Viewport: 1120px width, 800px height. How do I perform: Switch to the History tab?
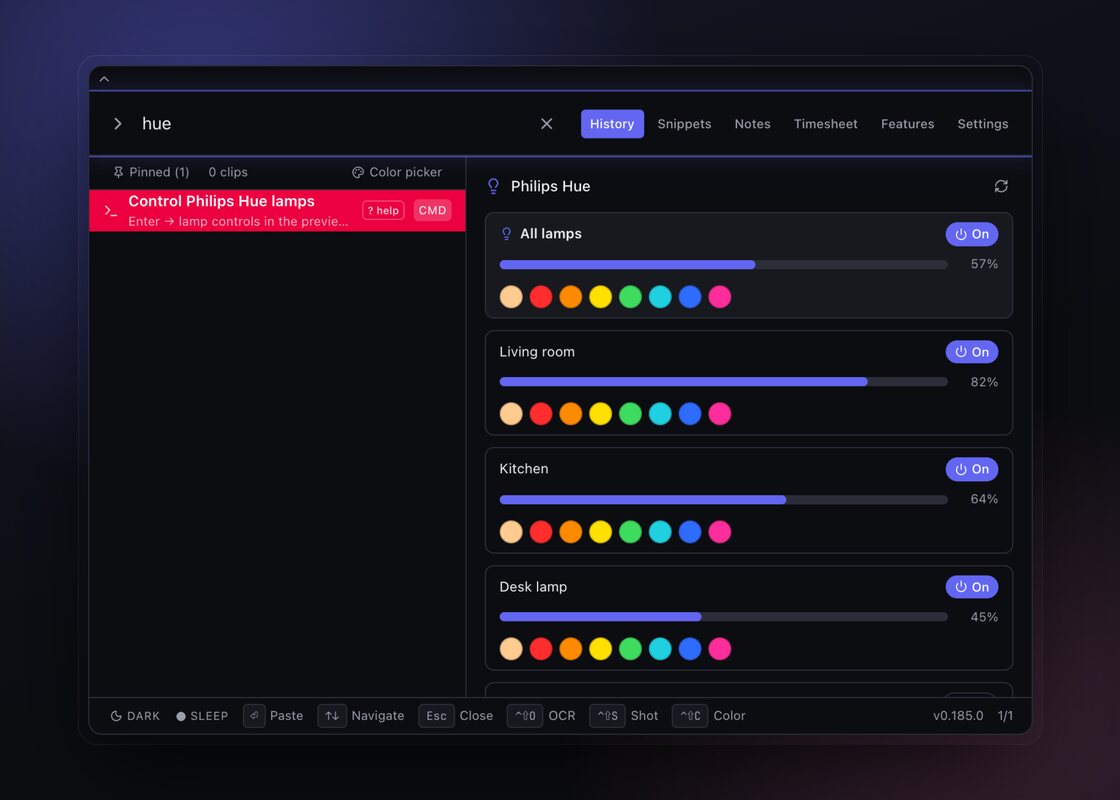612,124
